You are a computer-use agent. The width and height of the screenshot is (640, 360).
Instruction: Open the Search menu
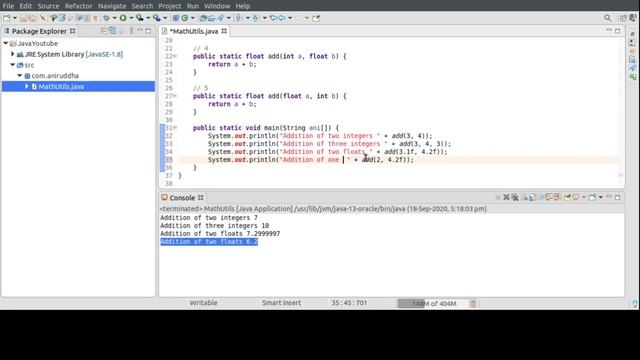pos(142,6)
